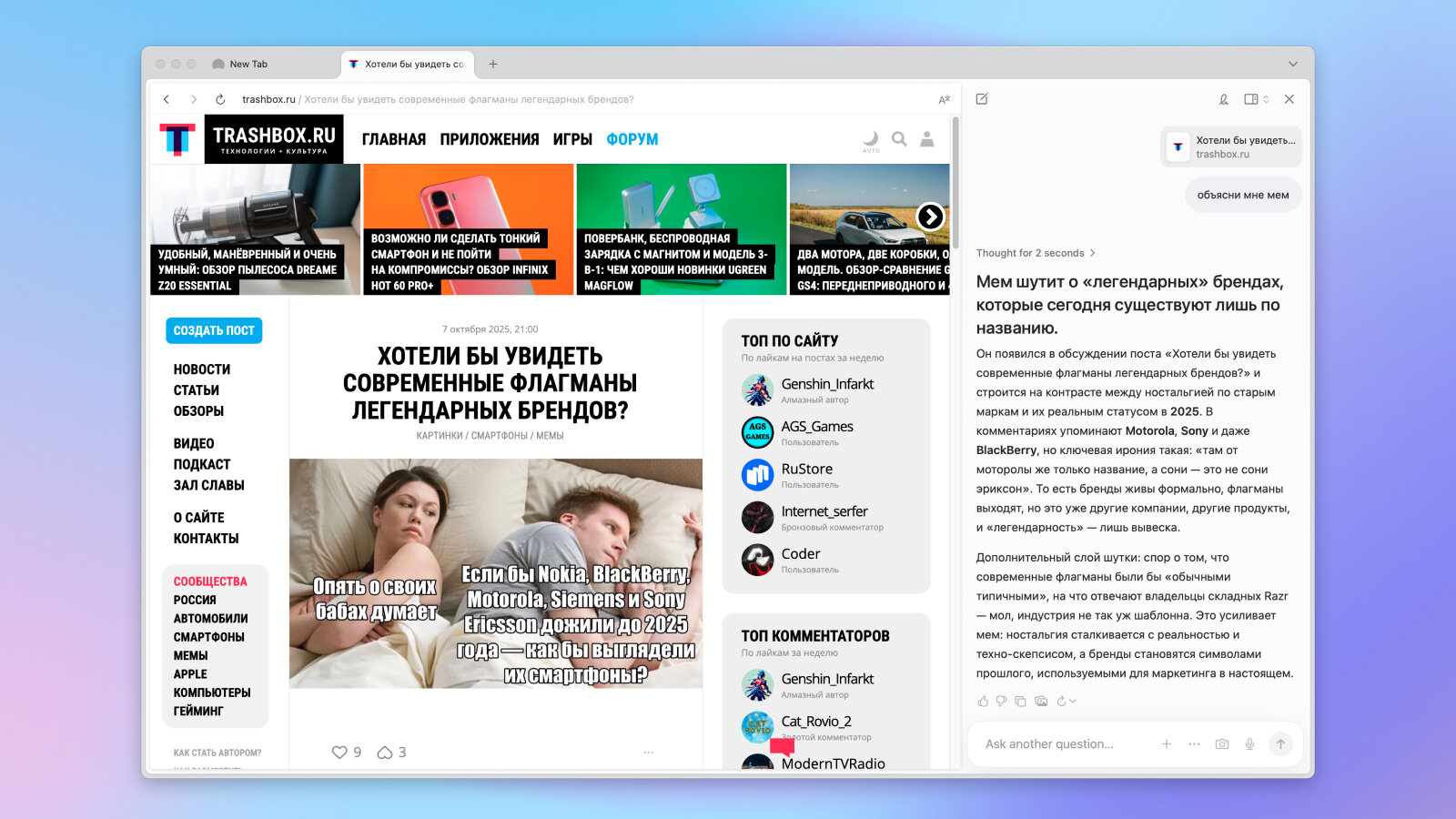Activate microphone voice input
Screen dimensions: 1456x819
pos(1250,744)
